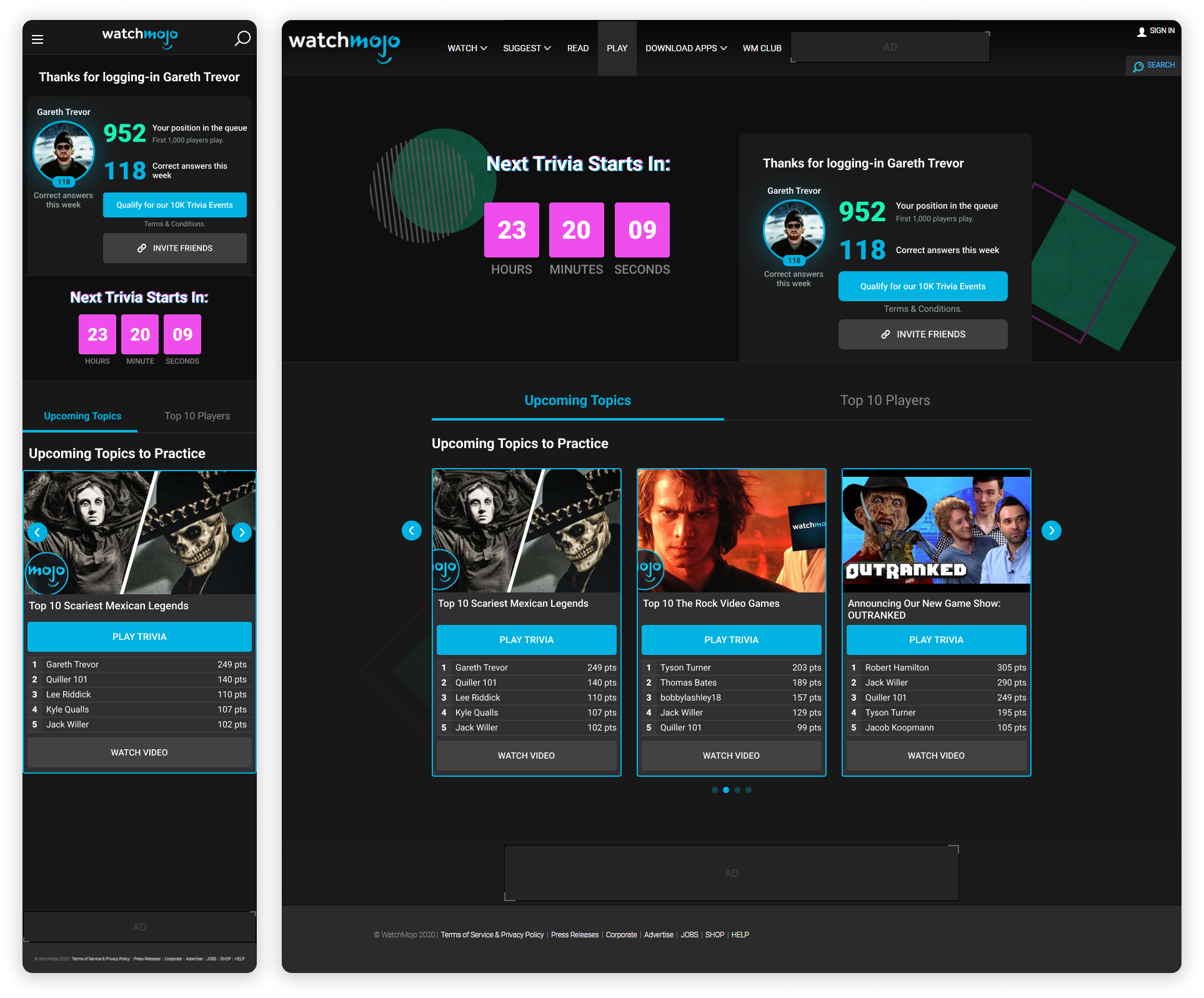The image size is (1204, 998).
Task: Open mobile Terms & Conditions link
Action: pyautogui.click(x=175, y=224)
